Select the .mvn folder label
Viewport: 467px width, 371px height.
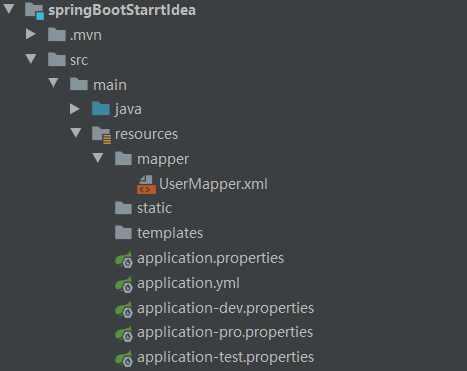pos(86,35)
